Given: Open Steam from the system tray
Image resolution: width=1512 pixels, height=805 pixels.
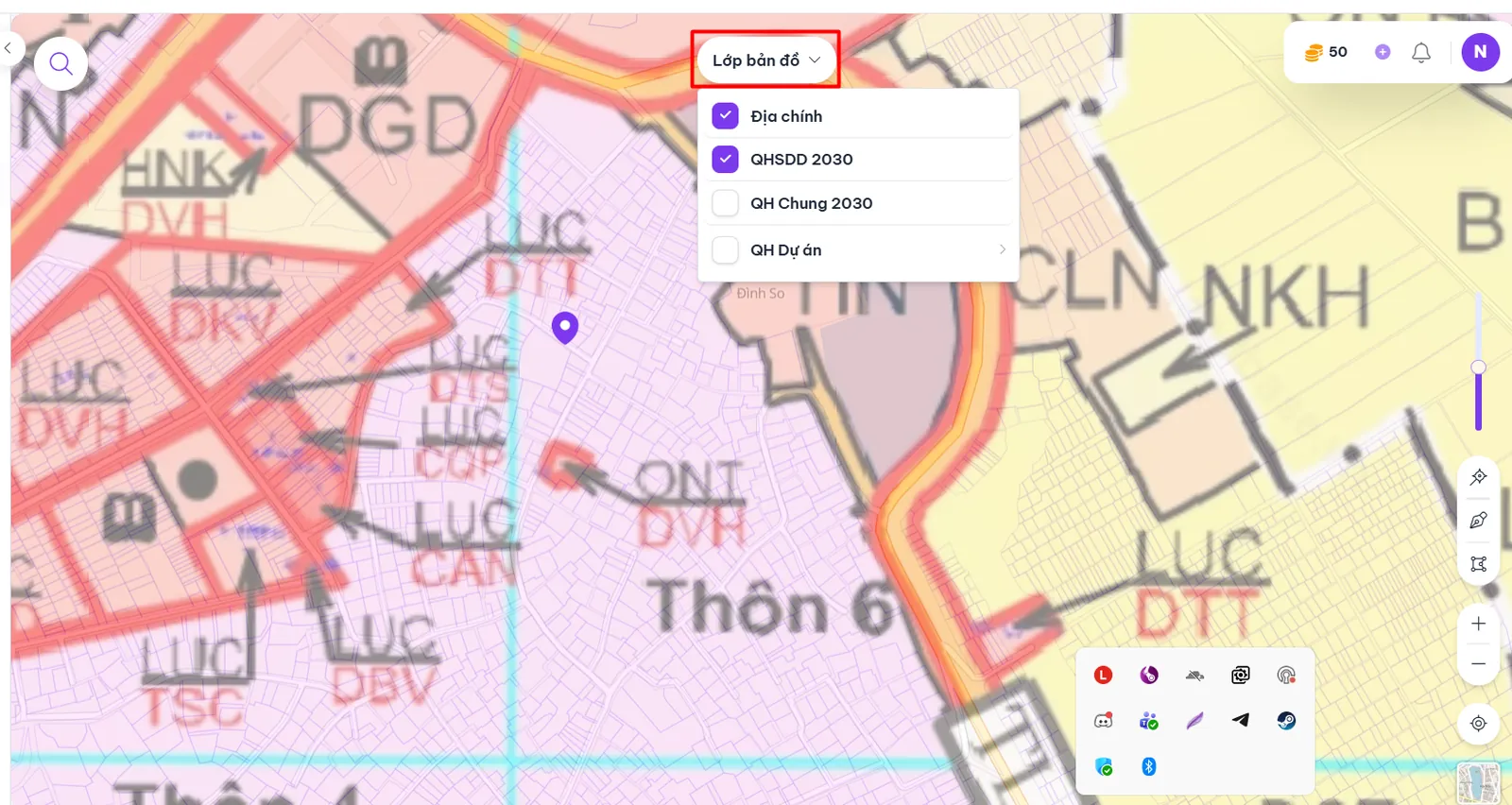Looking at the screenshot, I should pos(1286,721).
